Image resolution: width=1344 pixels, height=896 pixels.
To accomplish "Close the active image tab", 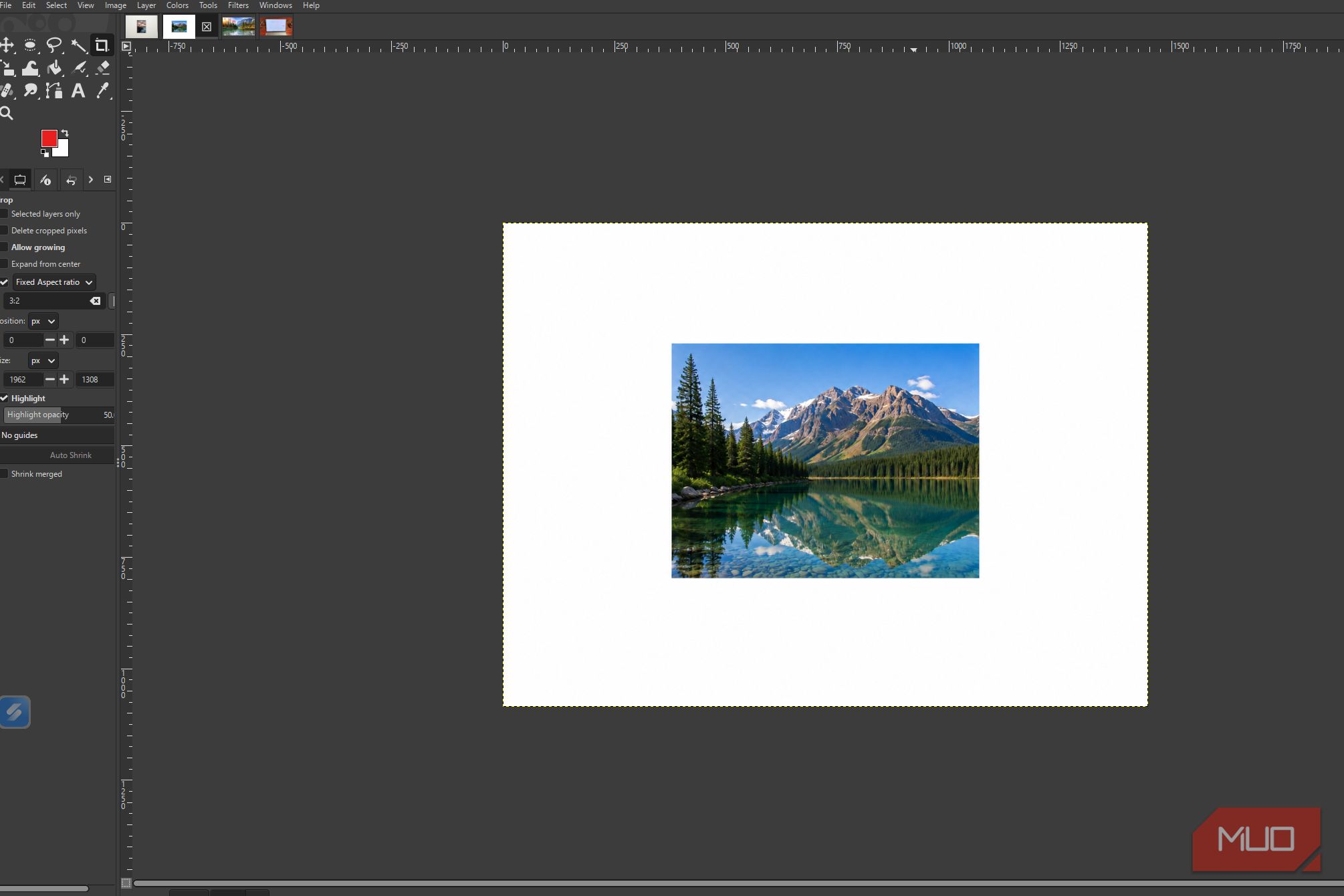I will [x=207, y=27].
